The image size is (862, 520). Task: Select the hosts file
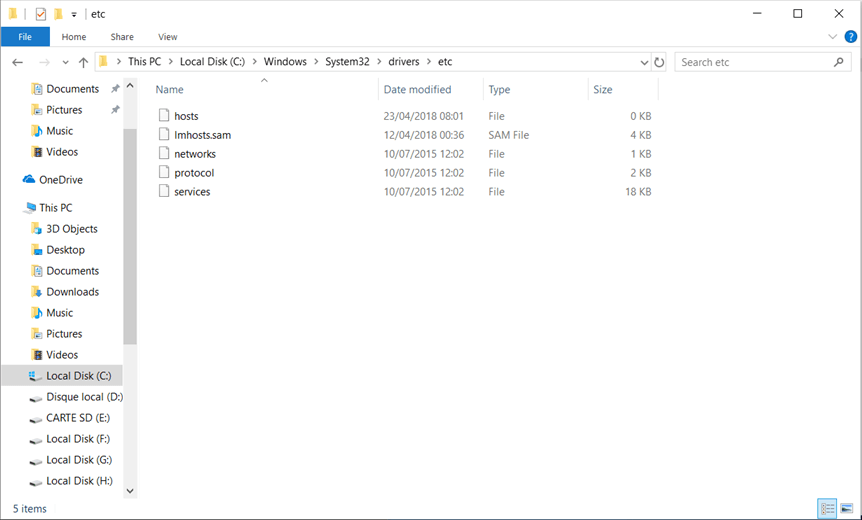tap(186, 116)
